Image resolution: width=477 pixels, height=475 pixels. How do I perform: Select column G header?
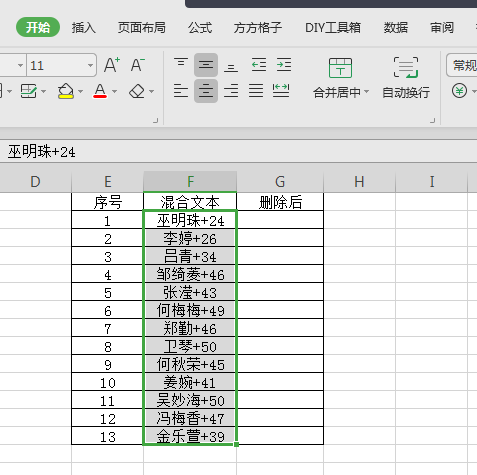coord(280,182)
